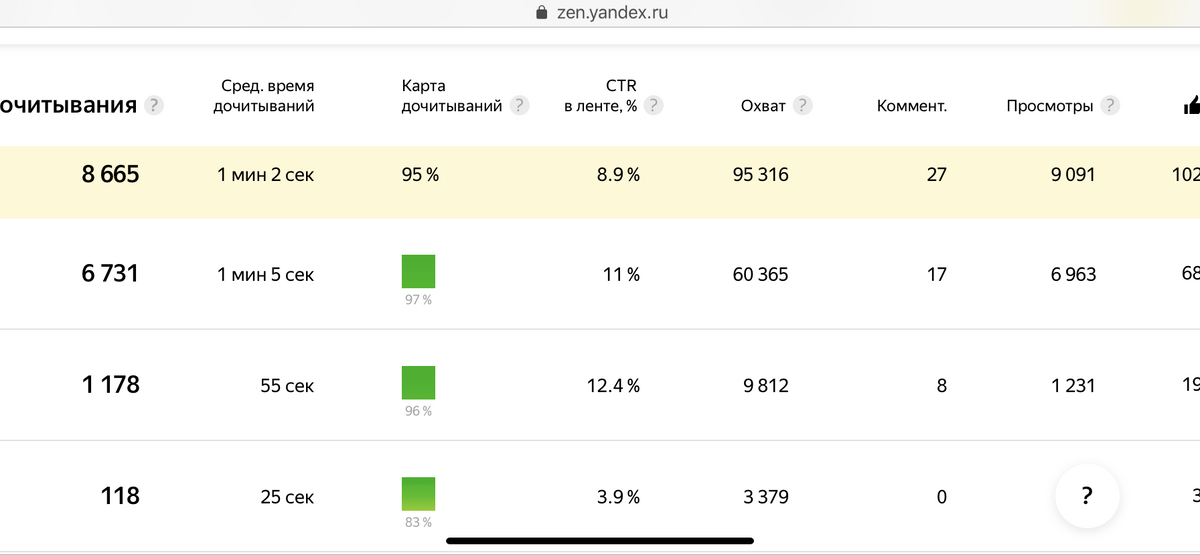This screenshot has height=555, width=1200.
Task: Click the help icon next to Дочитывания
Action: tap(153, 105)
